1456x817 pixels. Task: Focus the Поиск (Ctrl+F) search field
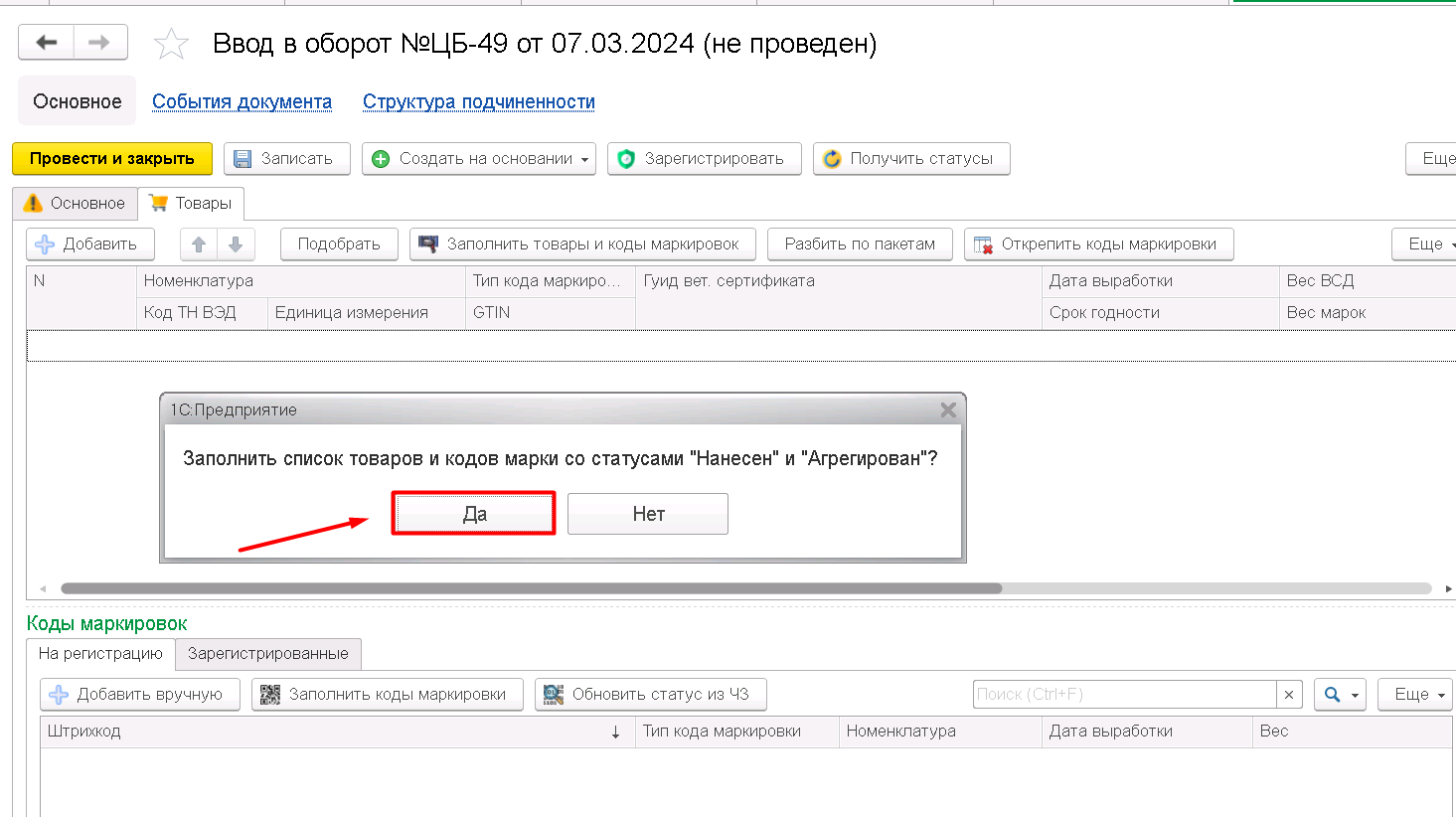(x=1124, y=695)
